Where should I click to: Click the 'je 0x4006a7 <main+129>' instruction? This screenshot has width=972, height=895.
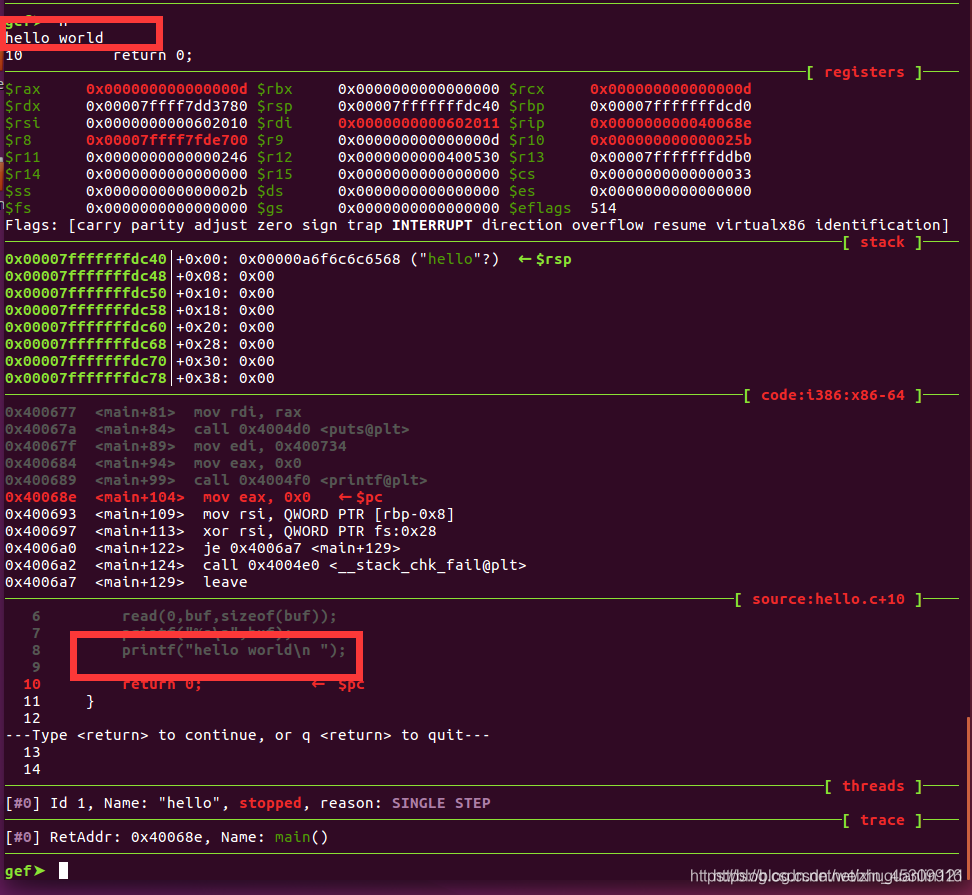pos(301,549)
